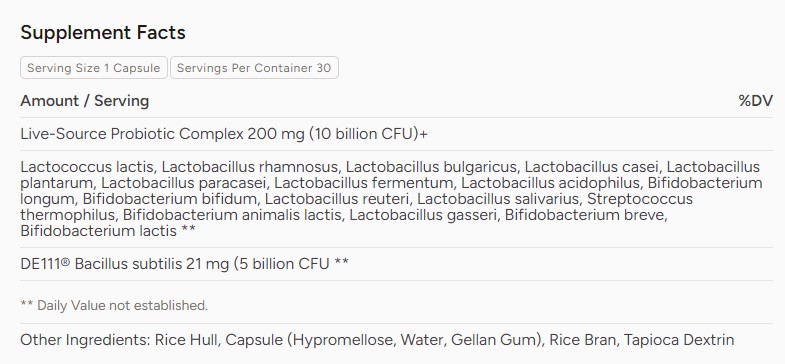Click the Tapioca Dextrin text
The height and width of the screenshot is (364, 785).
679,340
